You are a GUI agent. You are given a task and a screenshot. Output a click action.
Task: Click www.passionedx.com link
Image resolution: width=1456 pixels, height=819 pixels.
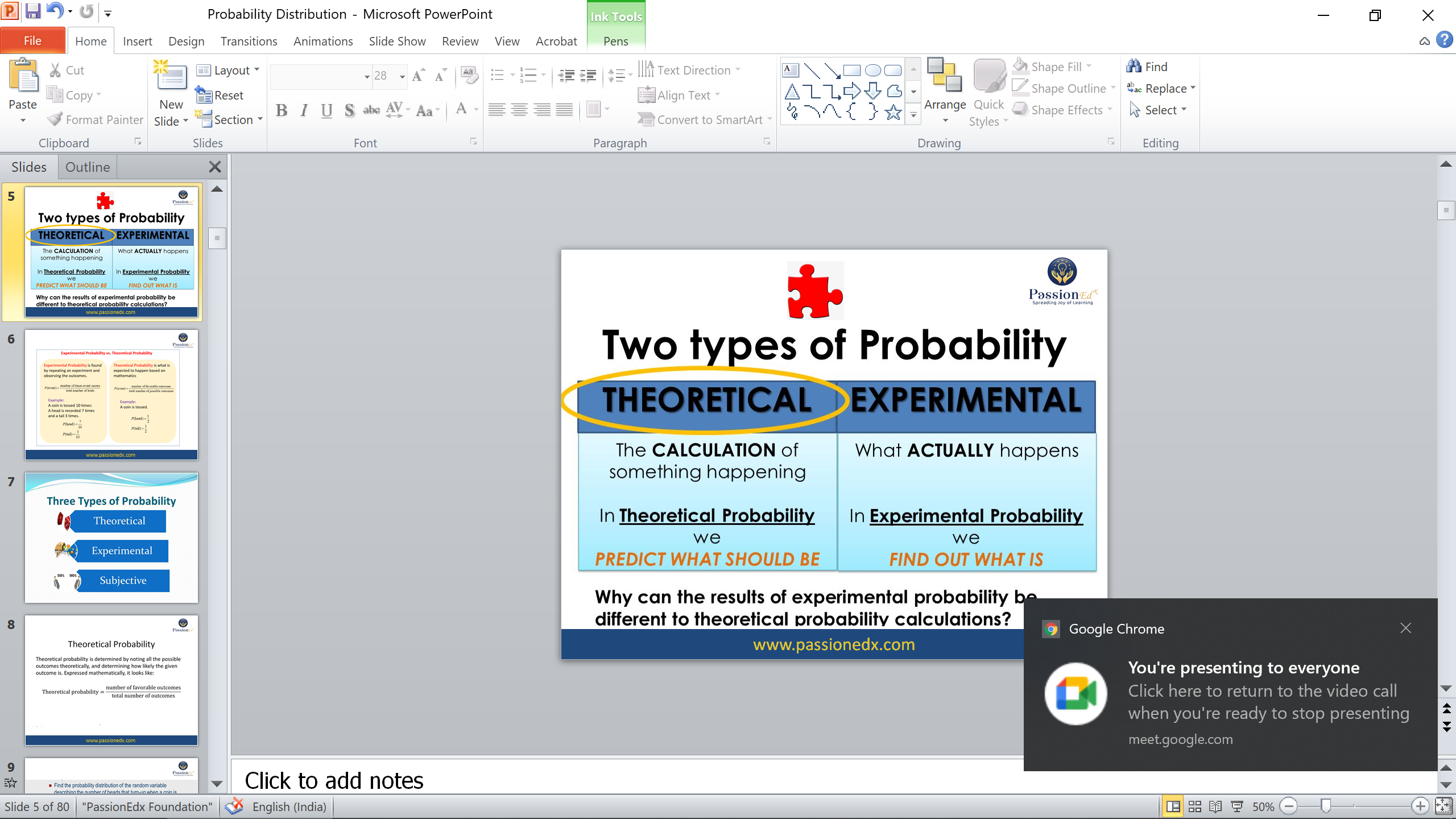point(834,643)
